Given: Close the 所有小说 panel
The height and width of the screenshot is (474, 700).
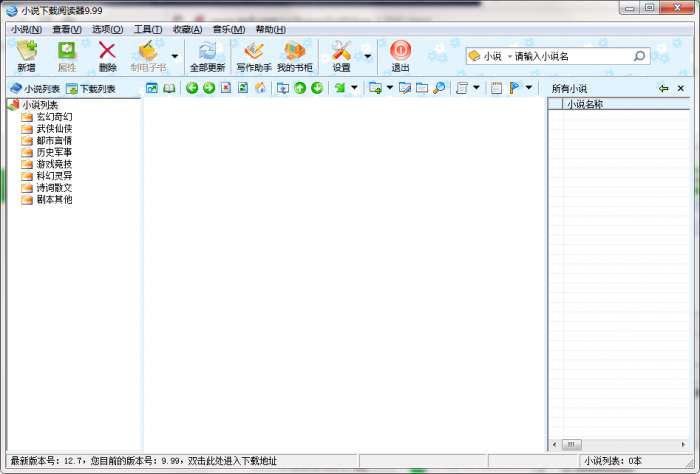Looking at the screenshot, I should 680,88.
